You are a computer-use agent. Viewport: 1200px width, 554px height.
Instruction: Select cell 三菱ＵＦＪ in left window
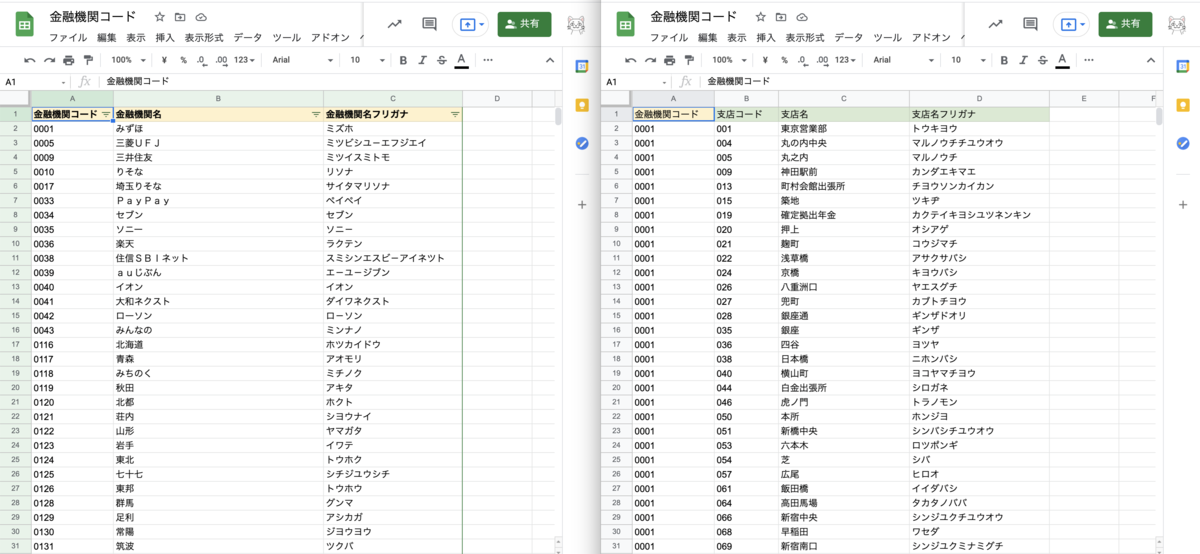218,143
